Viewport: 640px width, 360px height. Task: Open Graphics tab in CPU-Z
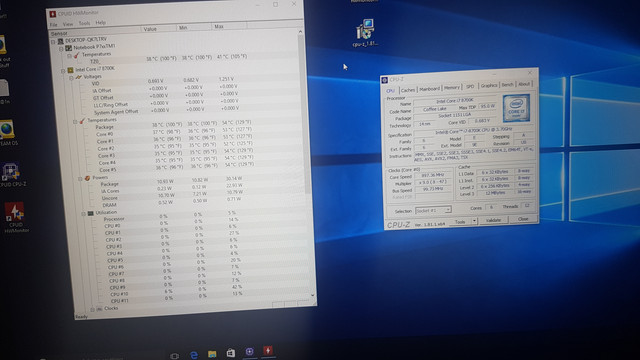coord(489,85)
